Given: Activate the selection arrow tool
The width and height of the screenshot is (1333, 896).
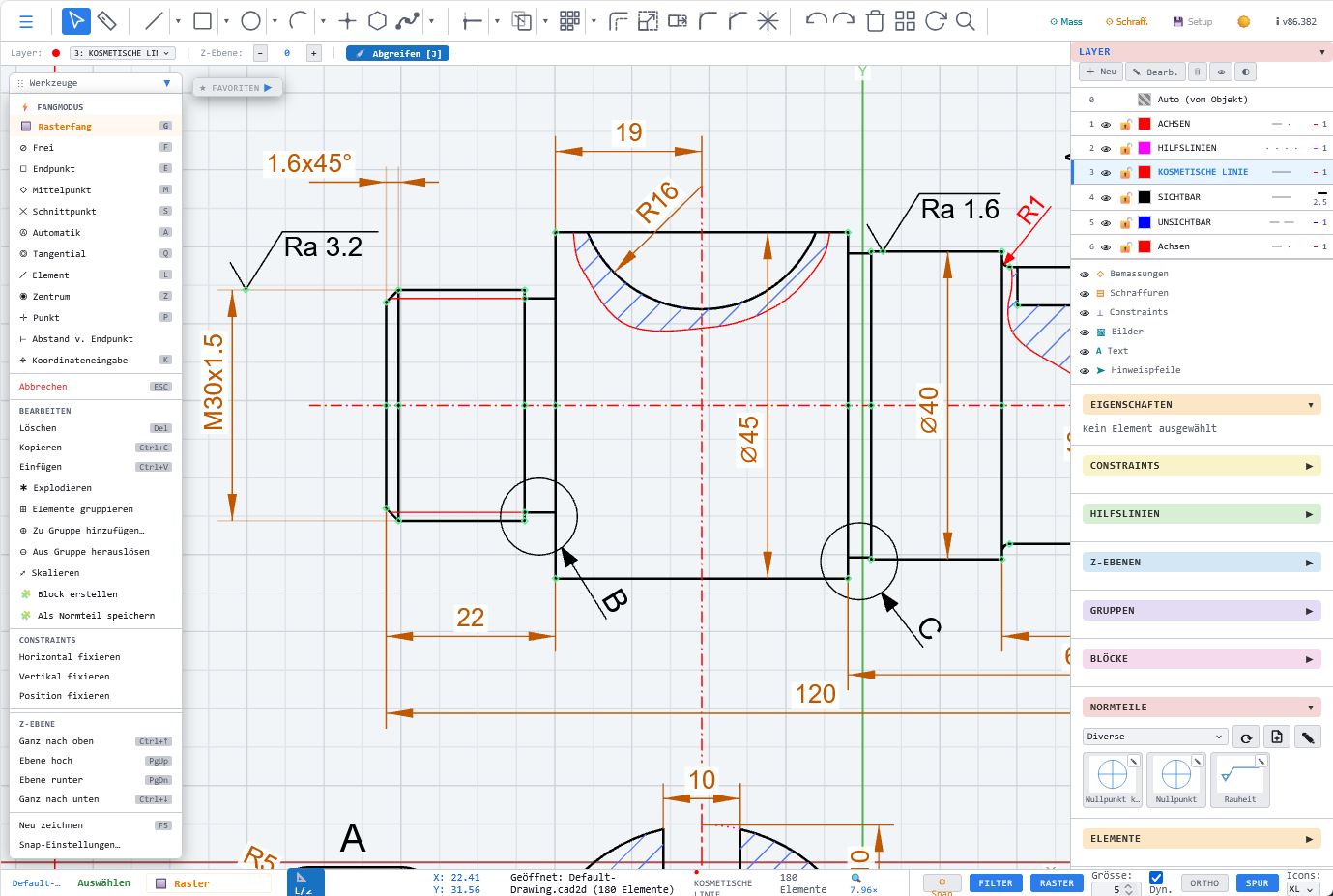Looking at the screenshot, I should 76,21.
